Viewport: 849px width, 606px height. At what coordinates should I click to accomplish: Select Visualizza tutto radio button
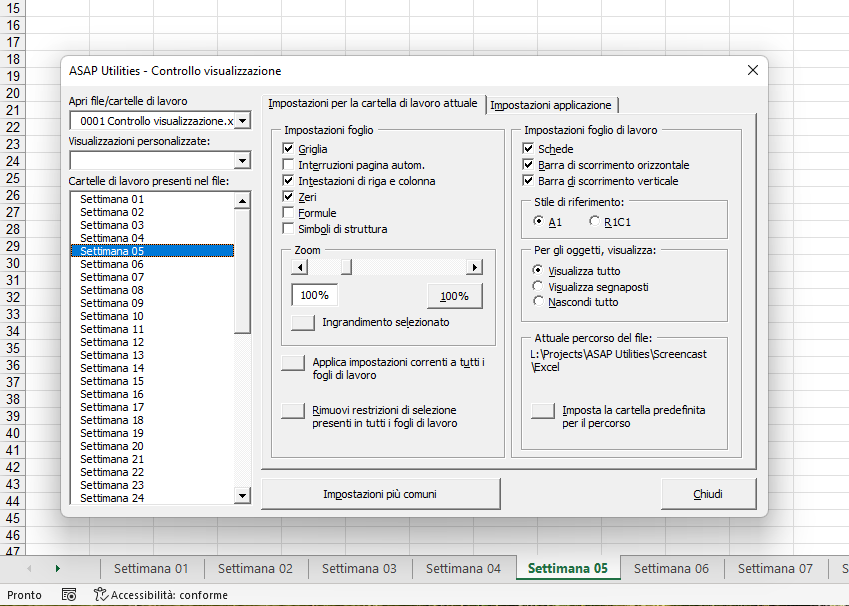[x=538, y=270]
